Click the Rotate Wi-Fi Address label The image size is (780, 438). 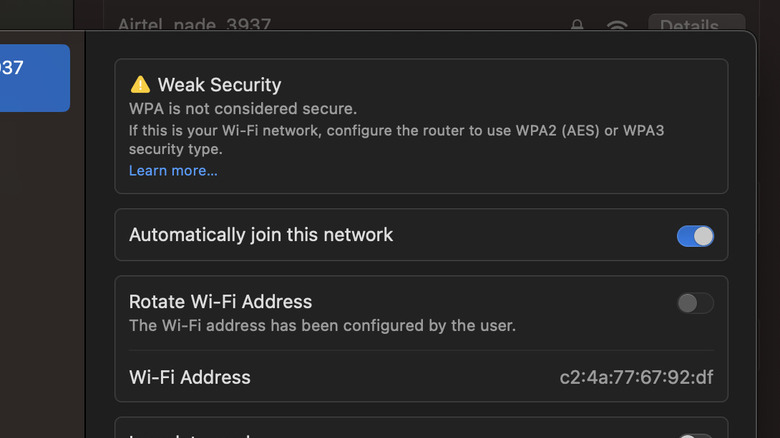point(221,301)
